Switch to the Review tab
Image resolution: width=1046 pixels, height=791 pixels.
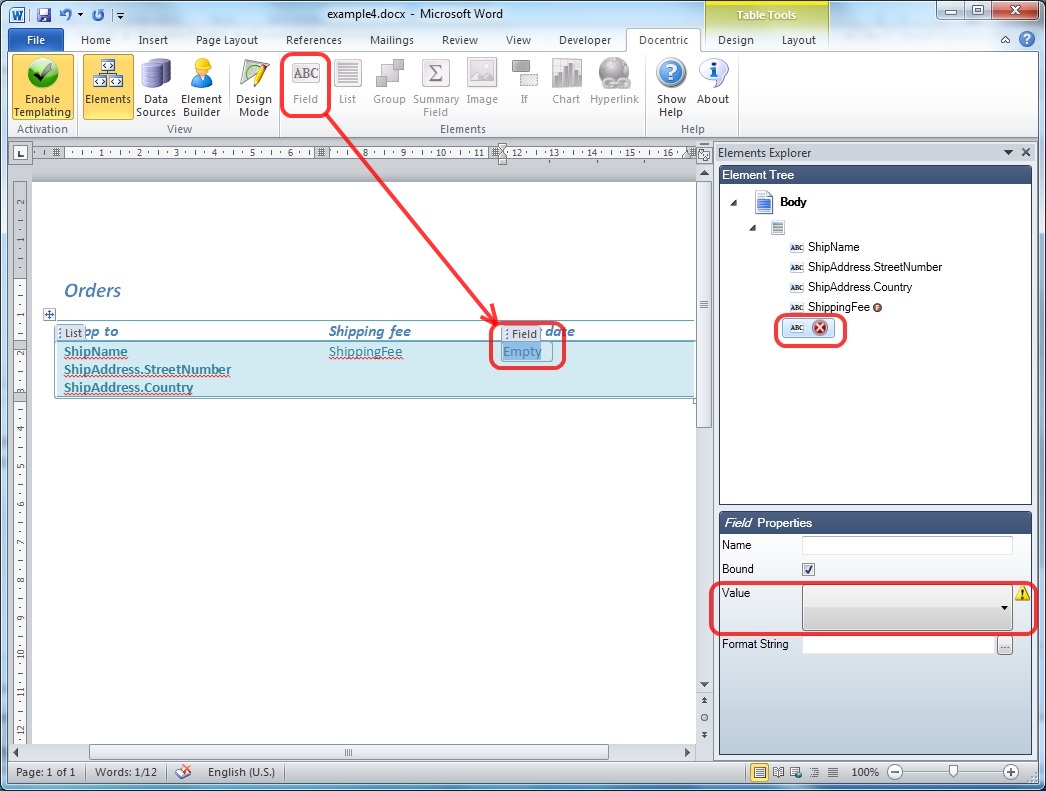(x=460, y=40)
